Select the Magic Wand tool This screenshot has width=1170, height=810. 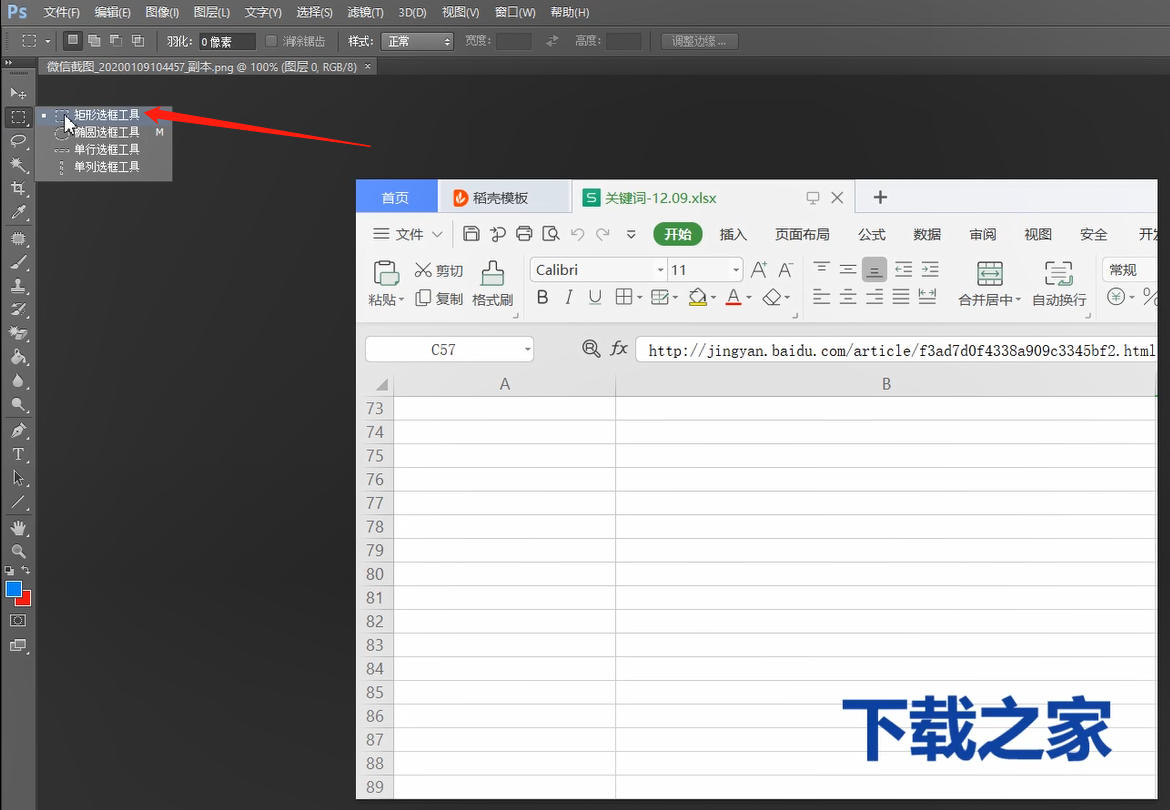click(x=18, y=165)
